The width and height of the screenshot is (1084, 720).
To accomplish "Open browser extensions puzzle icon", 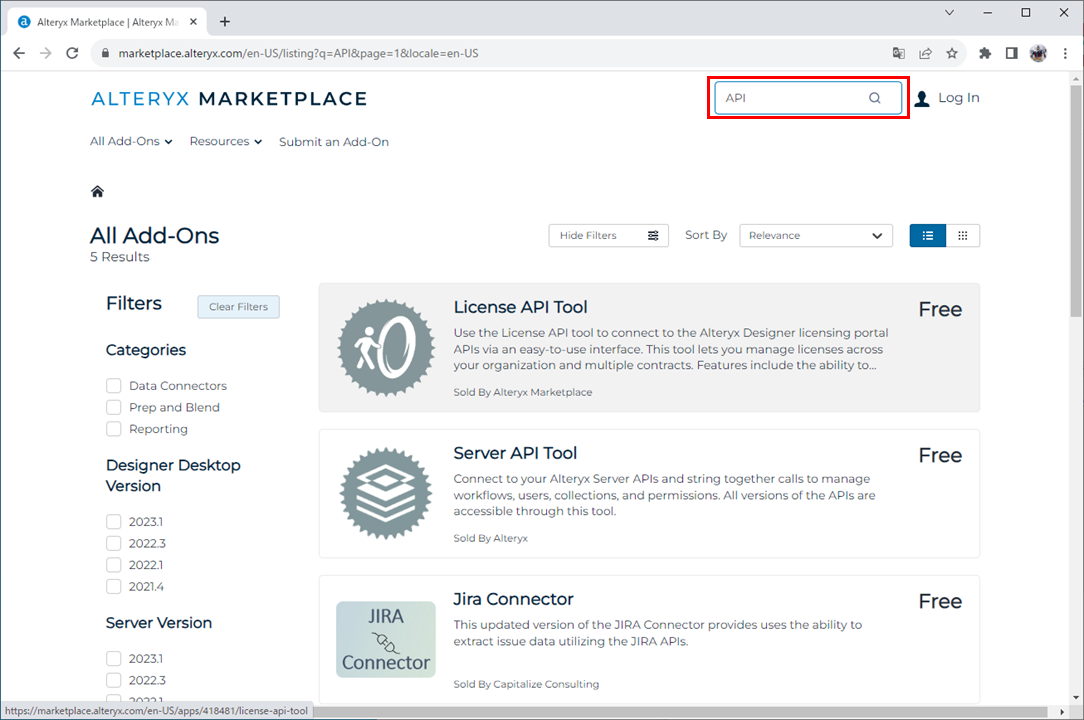I will tap(985, 53).
